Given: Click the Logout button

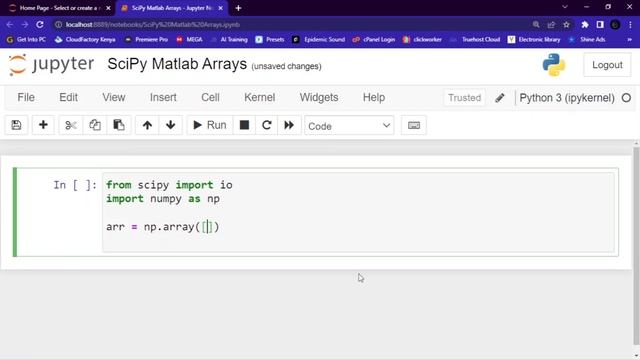Looking at the screenshot, I should 607,65.
